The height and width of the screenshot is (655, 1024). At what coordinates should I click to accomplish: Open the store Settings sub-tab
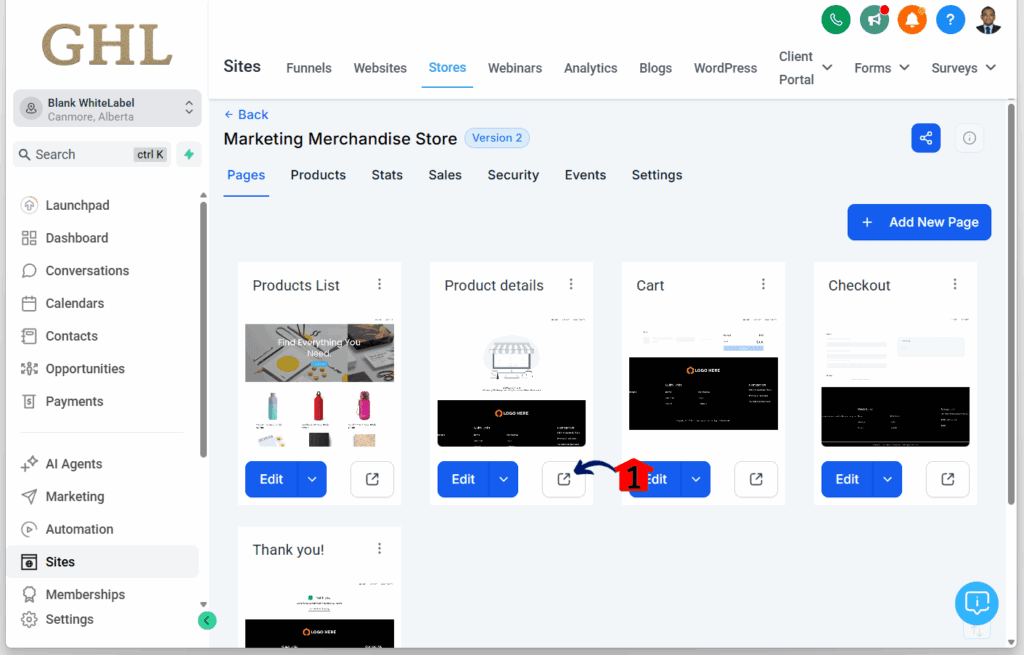point(657,175)
